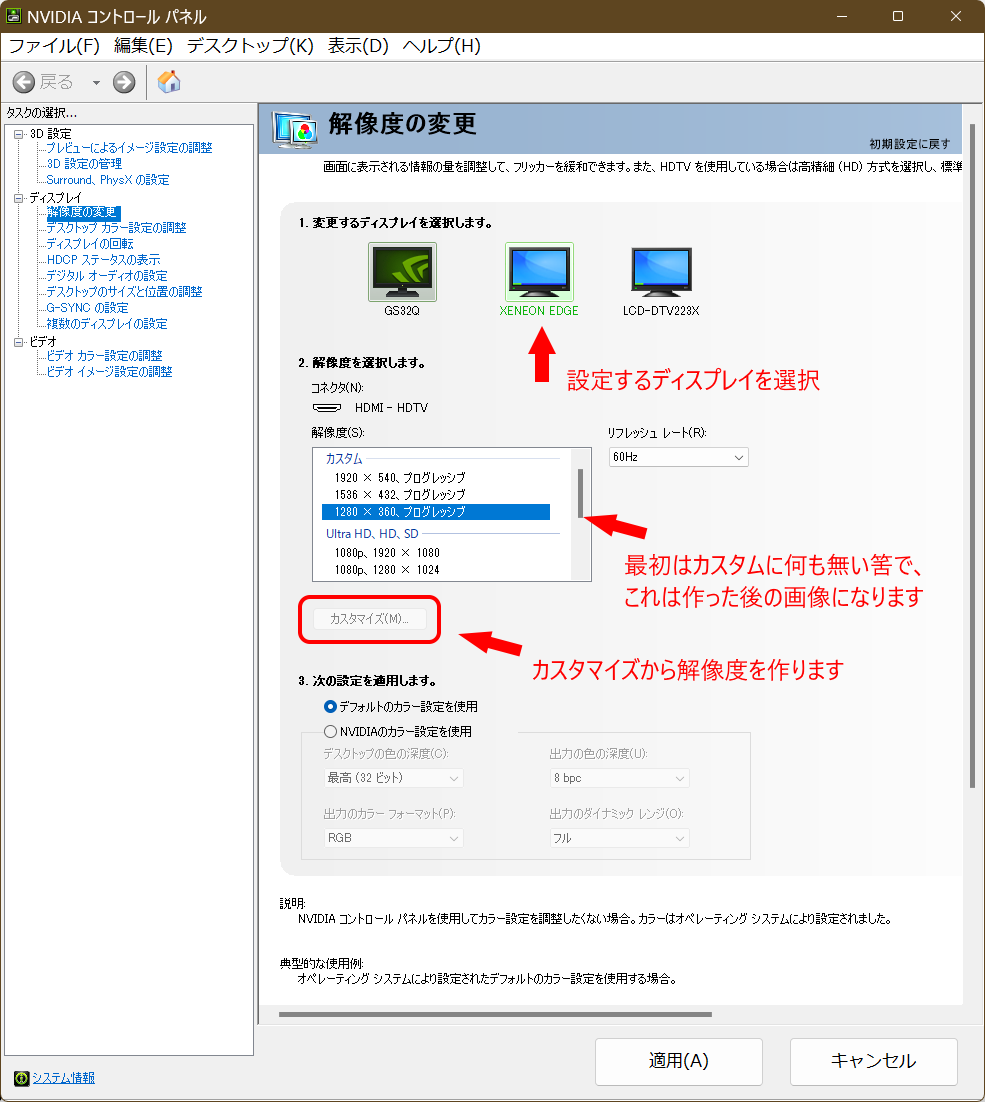Open 出力のカラー フォーマット RGB dropdown
Image resolution: width=985 pixels, height=1102 pixels.
pos(393,838)
